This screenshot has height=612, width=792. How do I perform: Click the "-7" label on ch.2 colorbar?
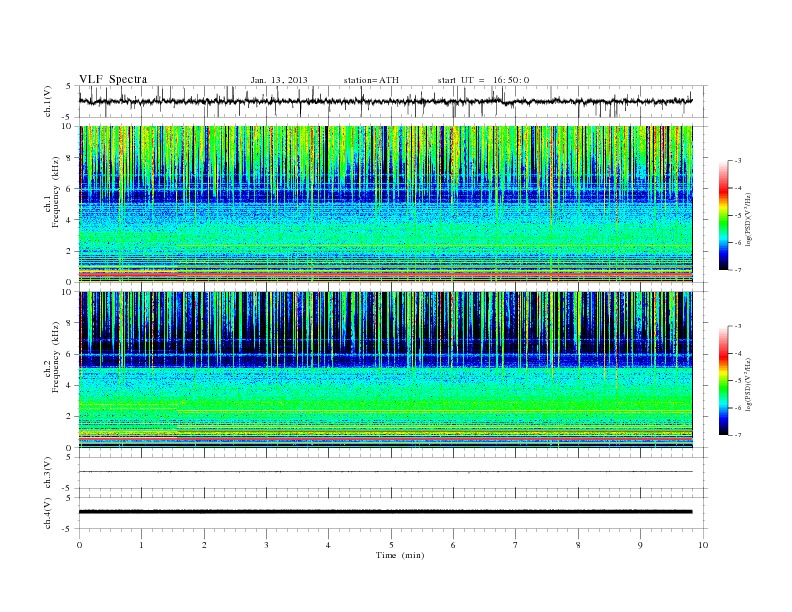[738, 435]
